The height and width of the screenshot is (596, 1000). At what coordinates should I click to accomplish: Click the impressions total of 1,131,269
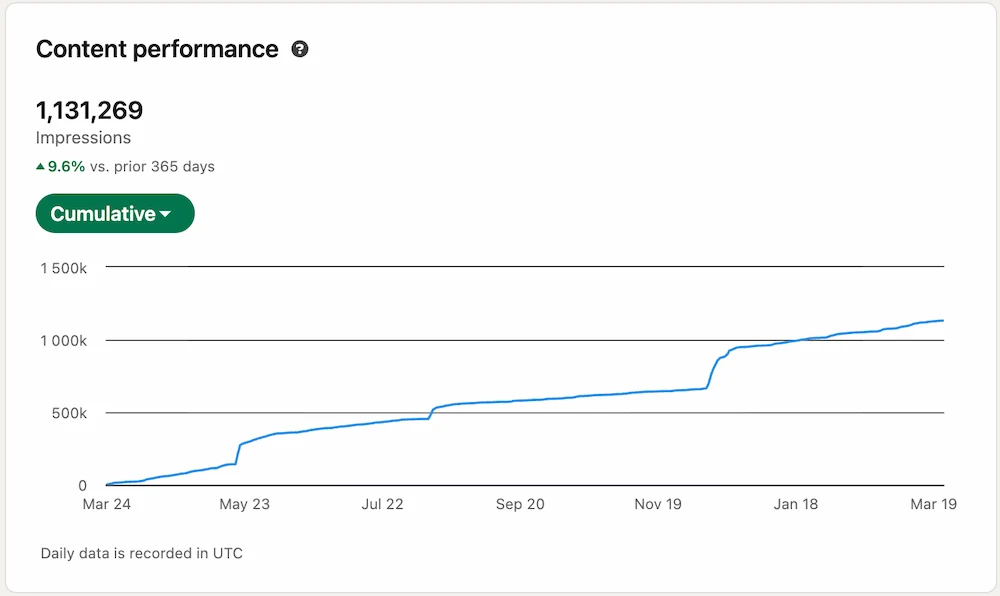coord(90,110)
